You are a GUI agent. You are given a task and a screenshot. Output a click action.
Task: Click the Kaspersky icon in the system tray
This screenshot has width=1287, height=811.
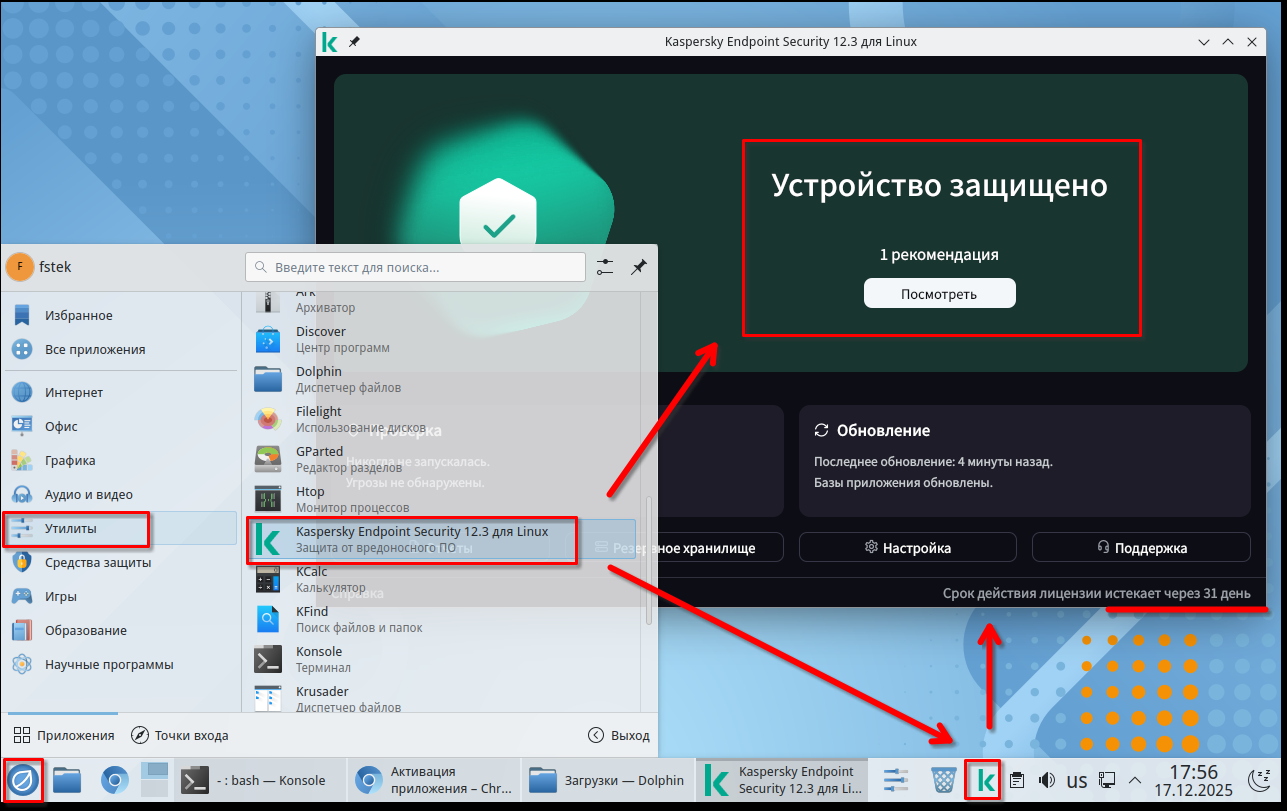click(984, 780)
